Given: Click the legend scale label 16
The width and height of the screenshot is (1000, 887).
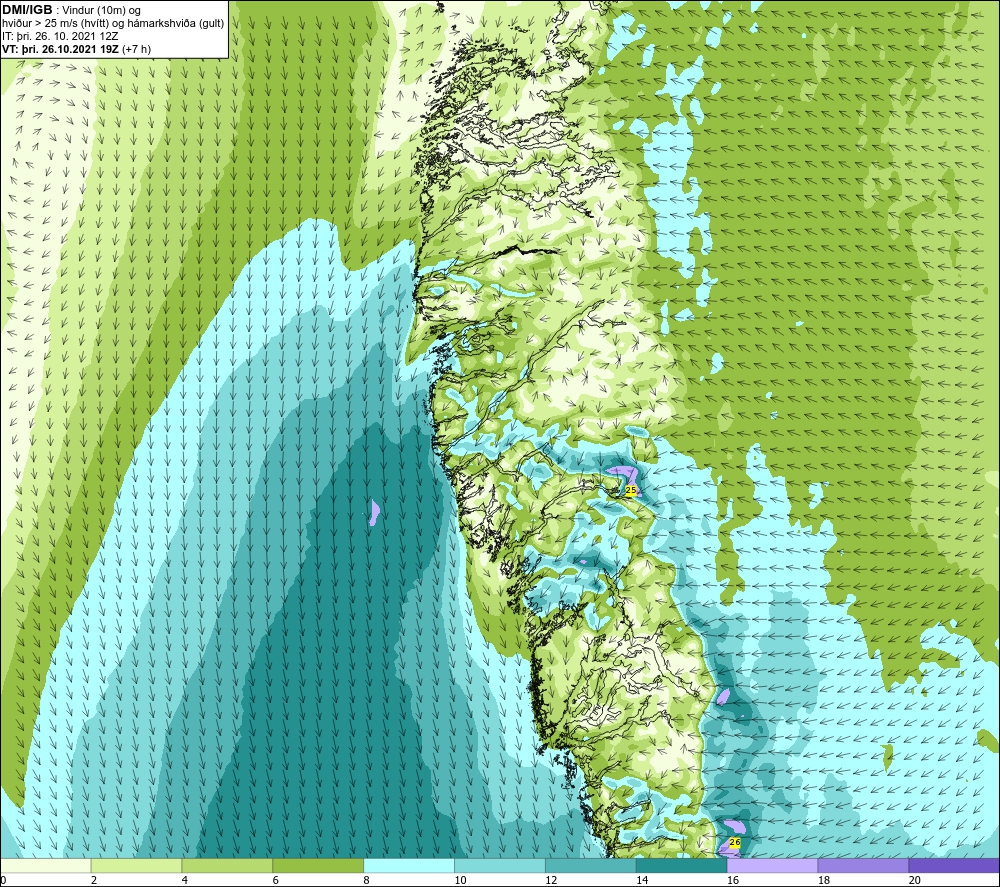Looking at the screenshot, I should (x=733, y=880).
